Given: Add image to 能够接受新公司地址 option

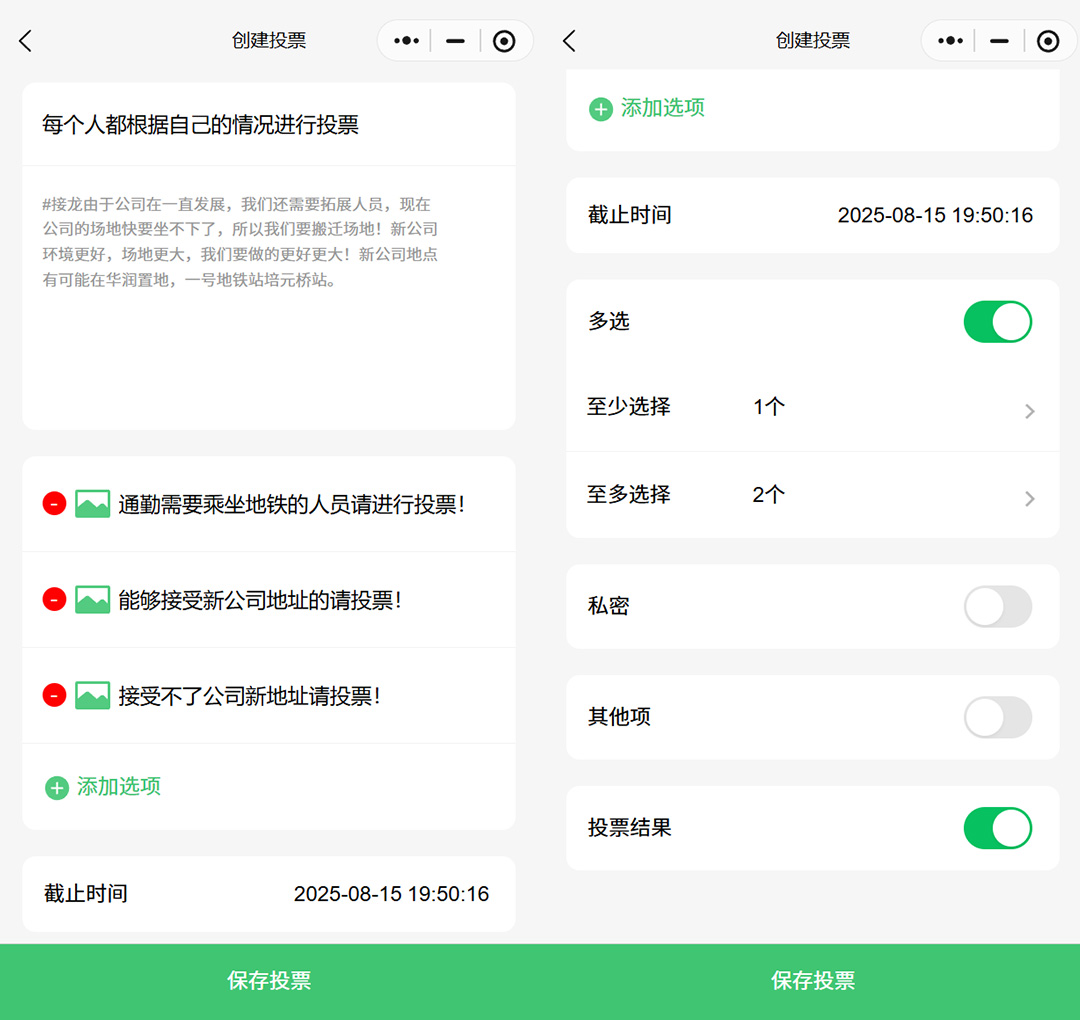Looking at the screenshot, I should (x=92, y=599).
